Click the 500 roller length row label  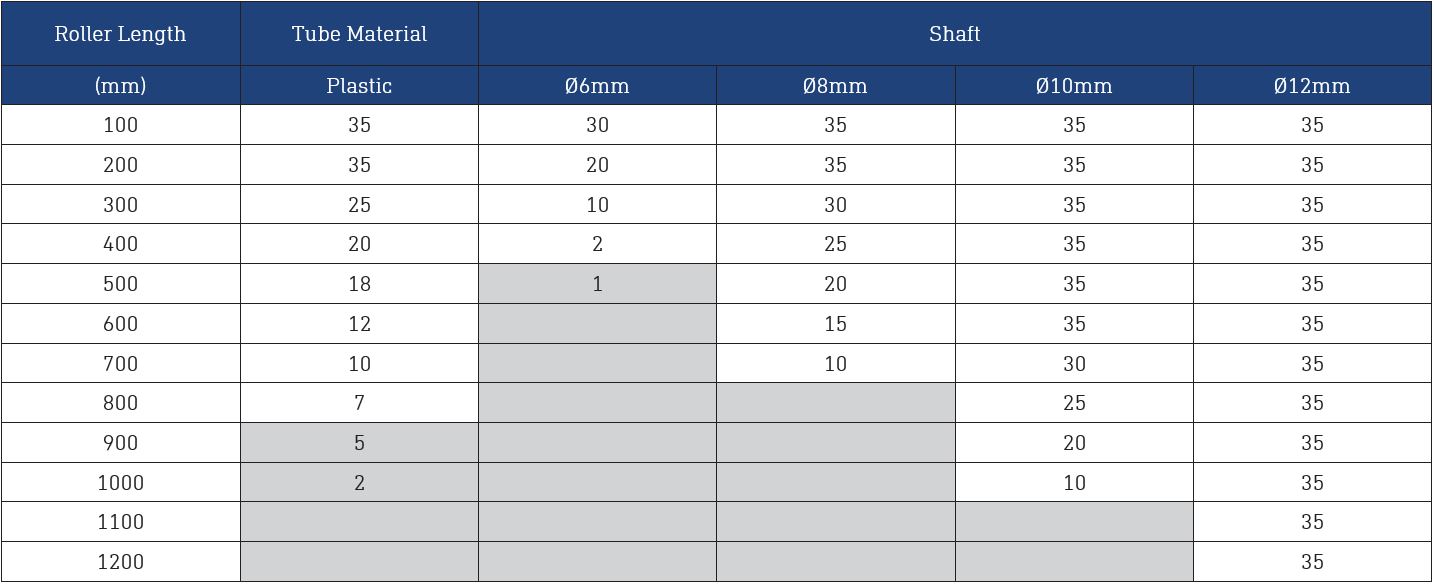(120, 284)
